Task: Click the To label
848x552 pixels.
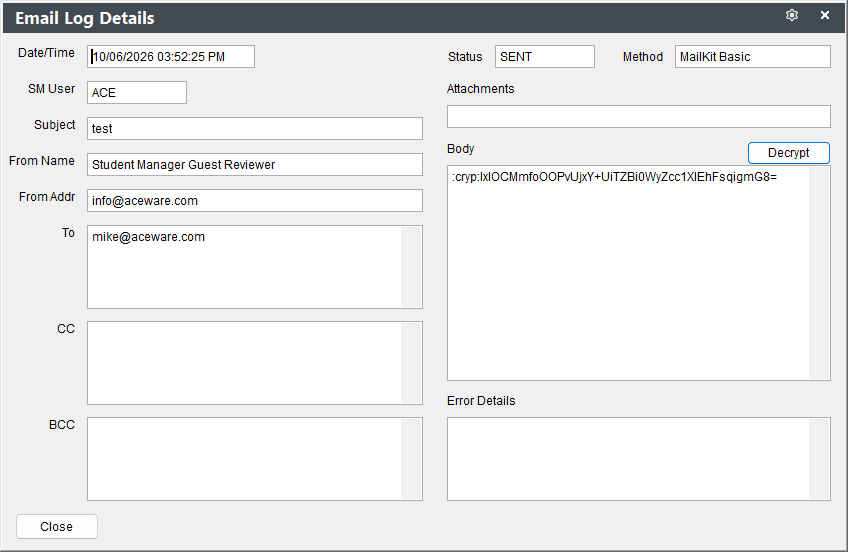Action: pyautogui.click(x=68, y=233)
